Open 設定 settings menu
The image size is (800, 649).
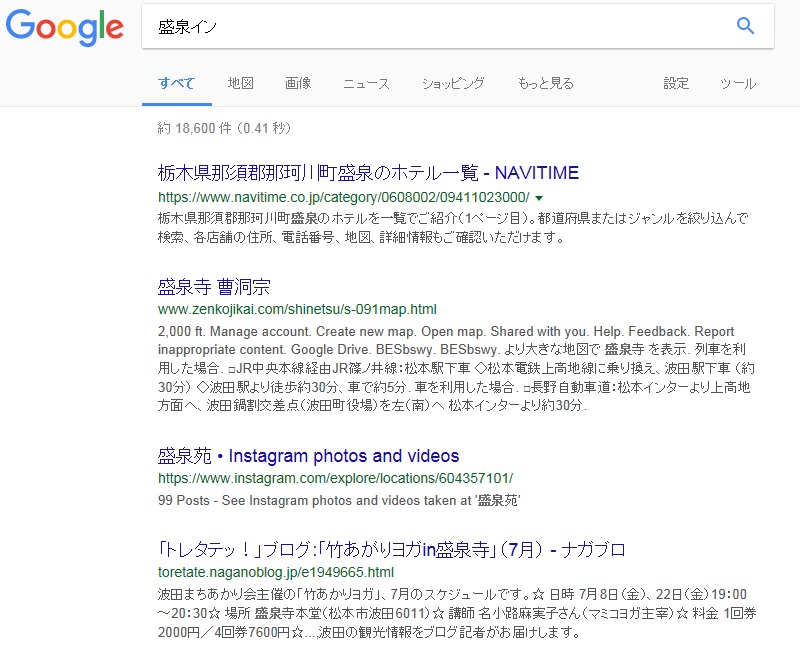coord(676,83)
